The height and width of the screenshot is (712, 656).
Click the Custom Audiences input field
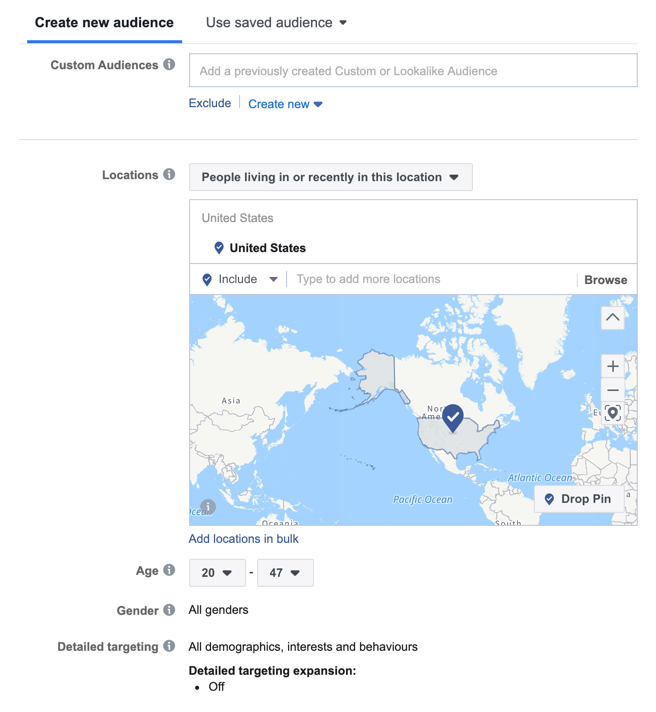point(413,71)
